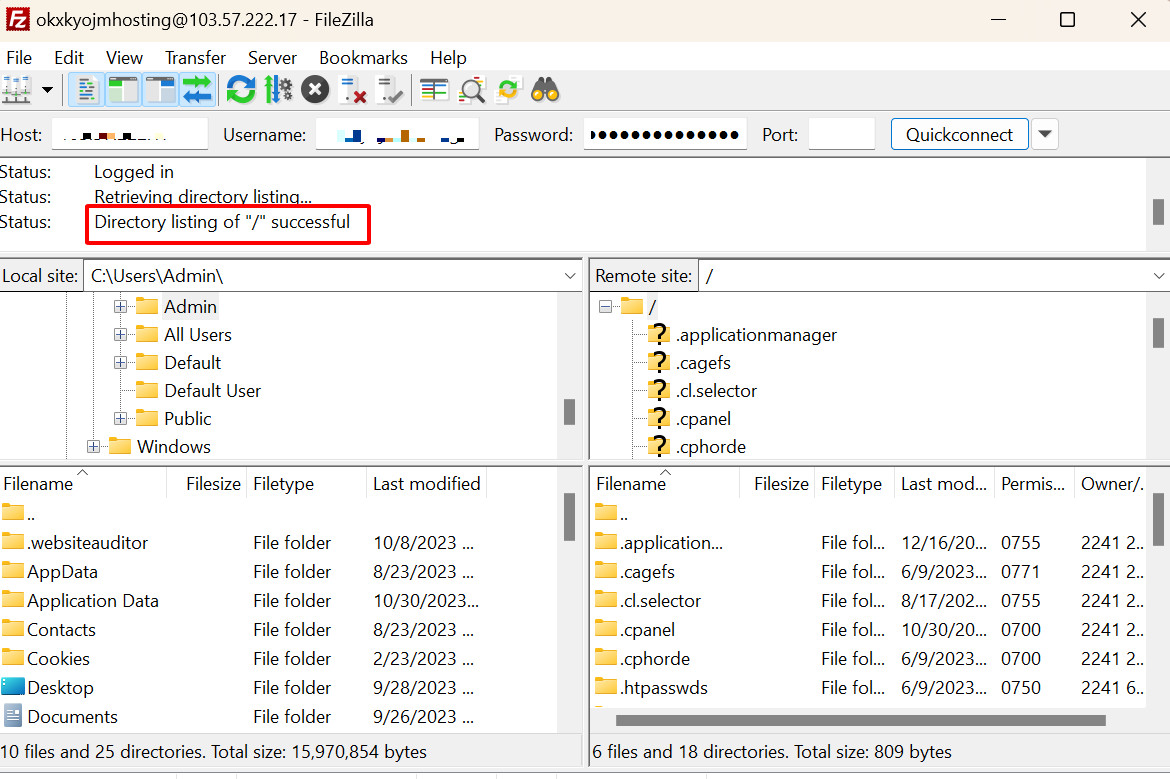Open Remote site path dropdown
The width and height of the screenshot is (1170, 779).
click(x=1159, y=276)
